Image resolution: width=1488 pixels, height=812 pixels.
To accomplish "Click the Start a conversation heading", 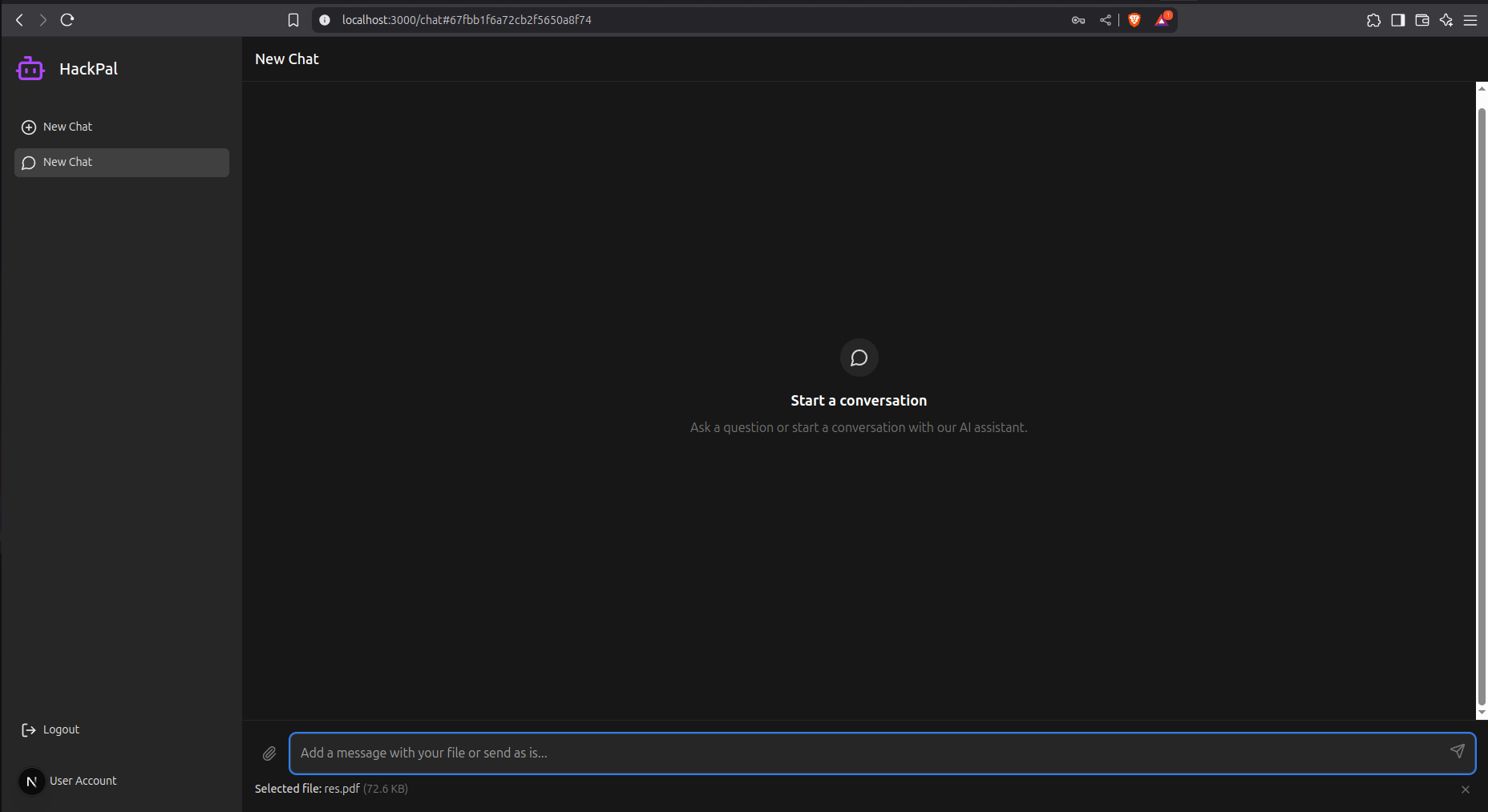I will pyautogui.click(x=859, y=401).
